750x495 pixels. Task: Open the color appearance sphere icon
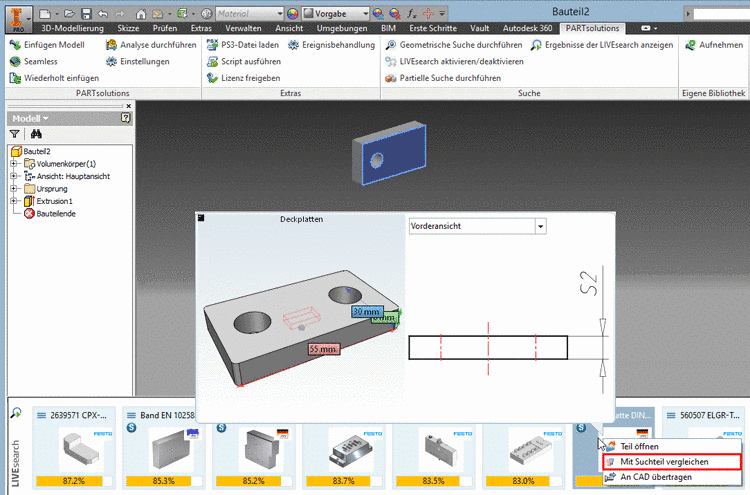[x=292, y=14]
